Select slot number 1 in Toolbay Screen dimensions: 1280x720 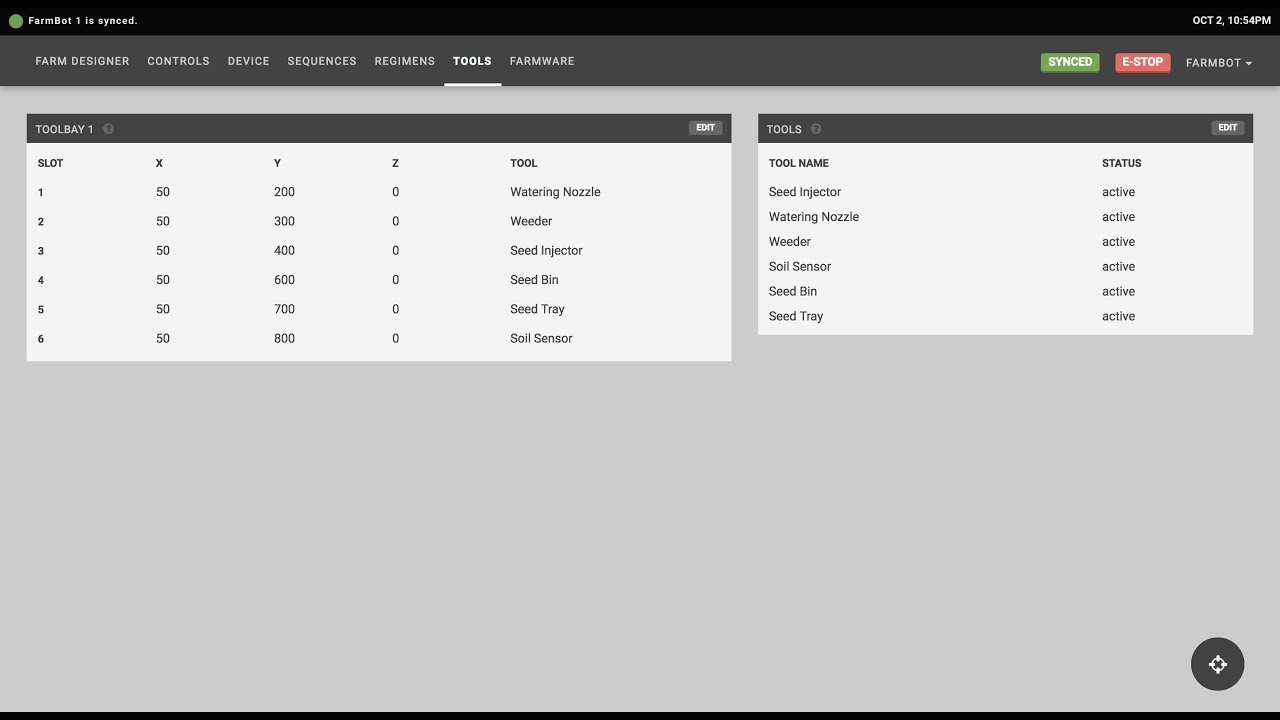point(41,192)
